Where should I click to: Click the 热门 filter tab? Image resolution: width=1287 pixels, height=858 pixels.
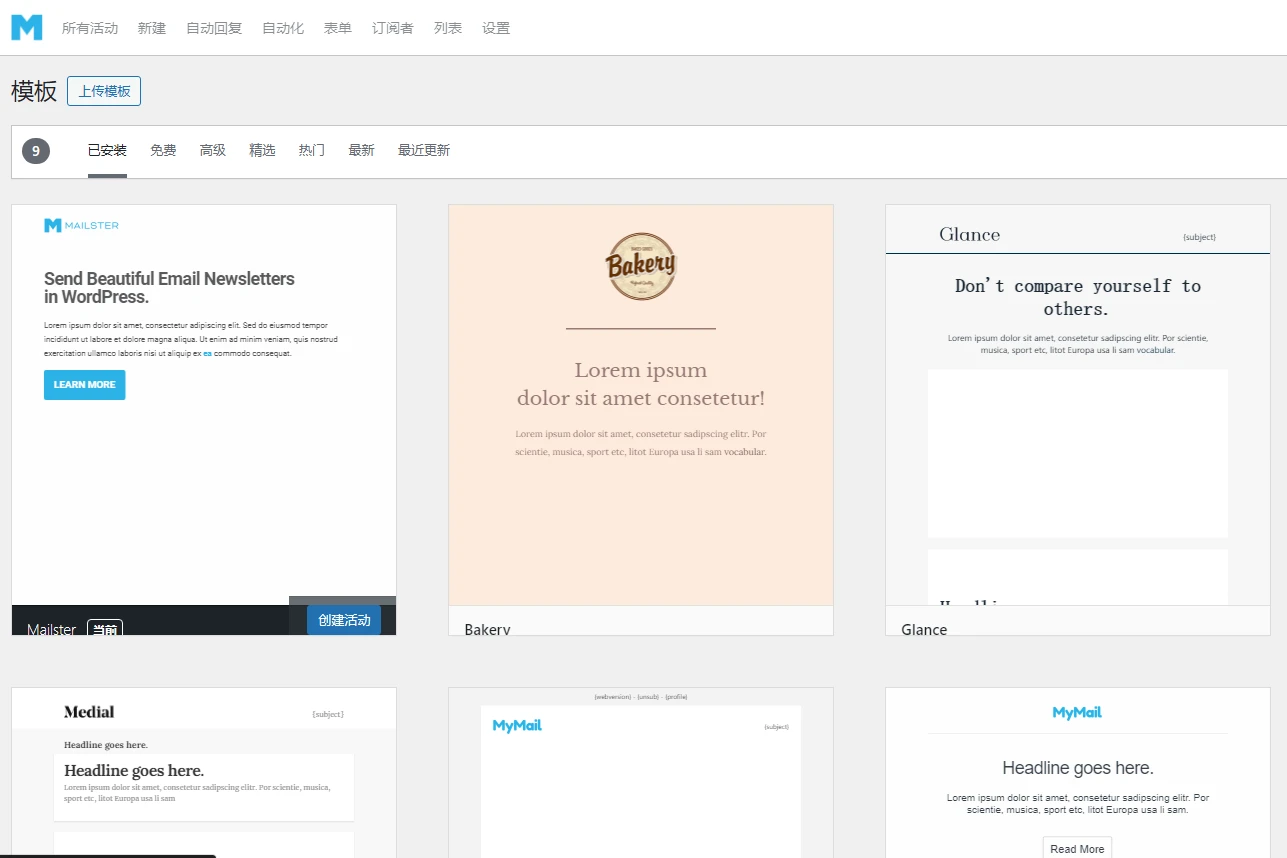311,150
